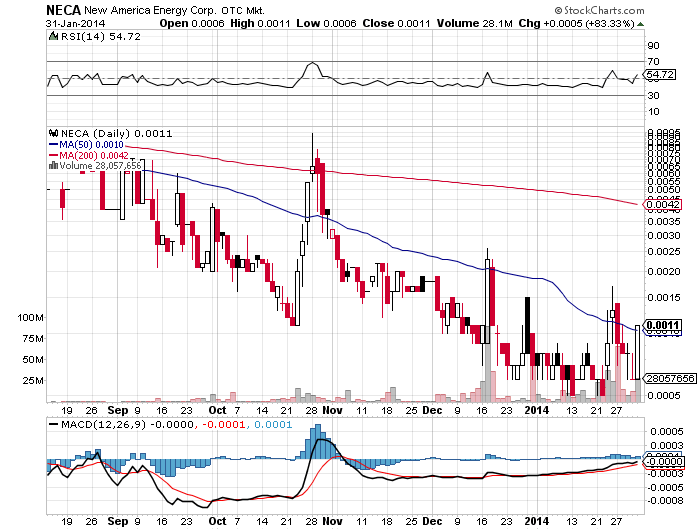Click the Sep label beneath the MACD panel
700x530 pixels.
(x=118, y=522)
